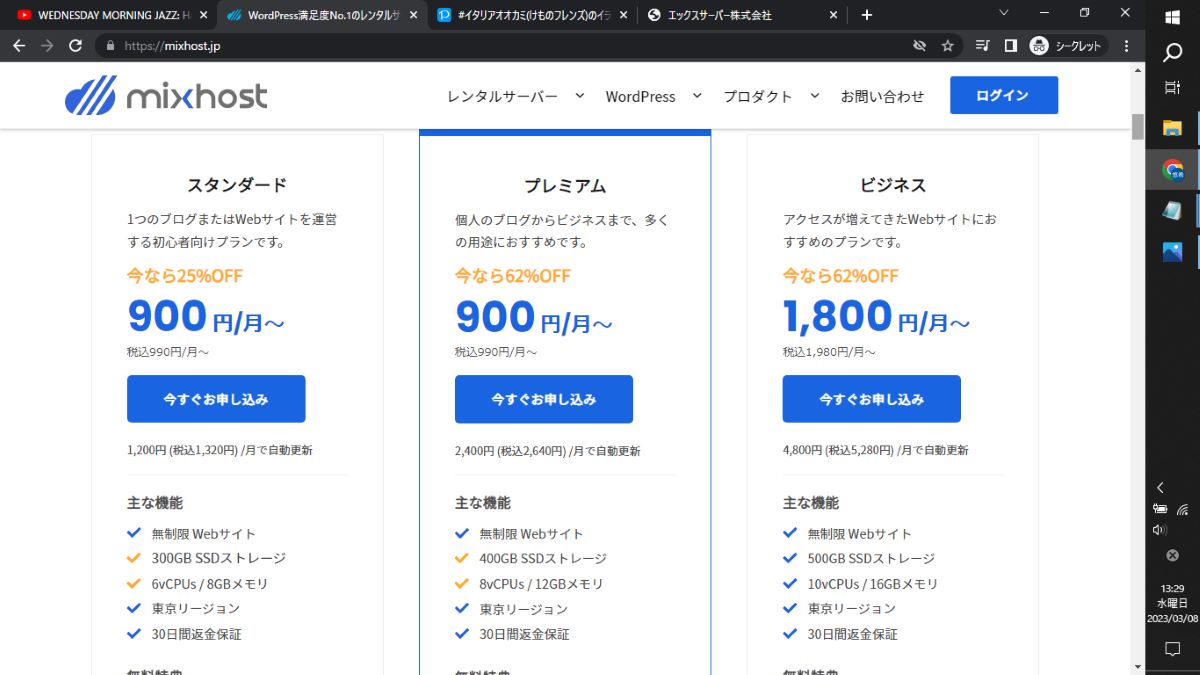Toggle the Chrome side panel icon
Viewport: 1200px width, 675px height.
(x=1010, y=46)
